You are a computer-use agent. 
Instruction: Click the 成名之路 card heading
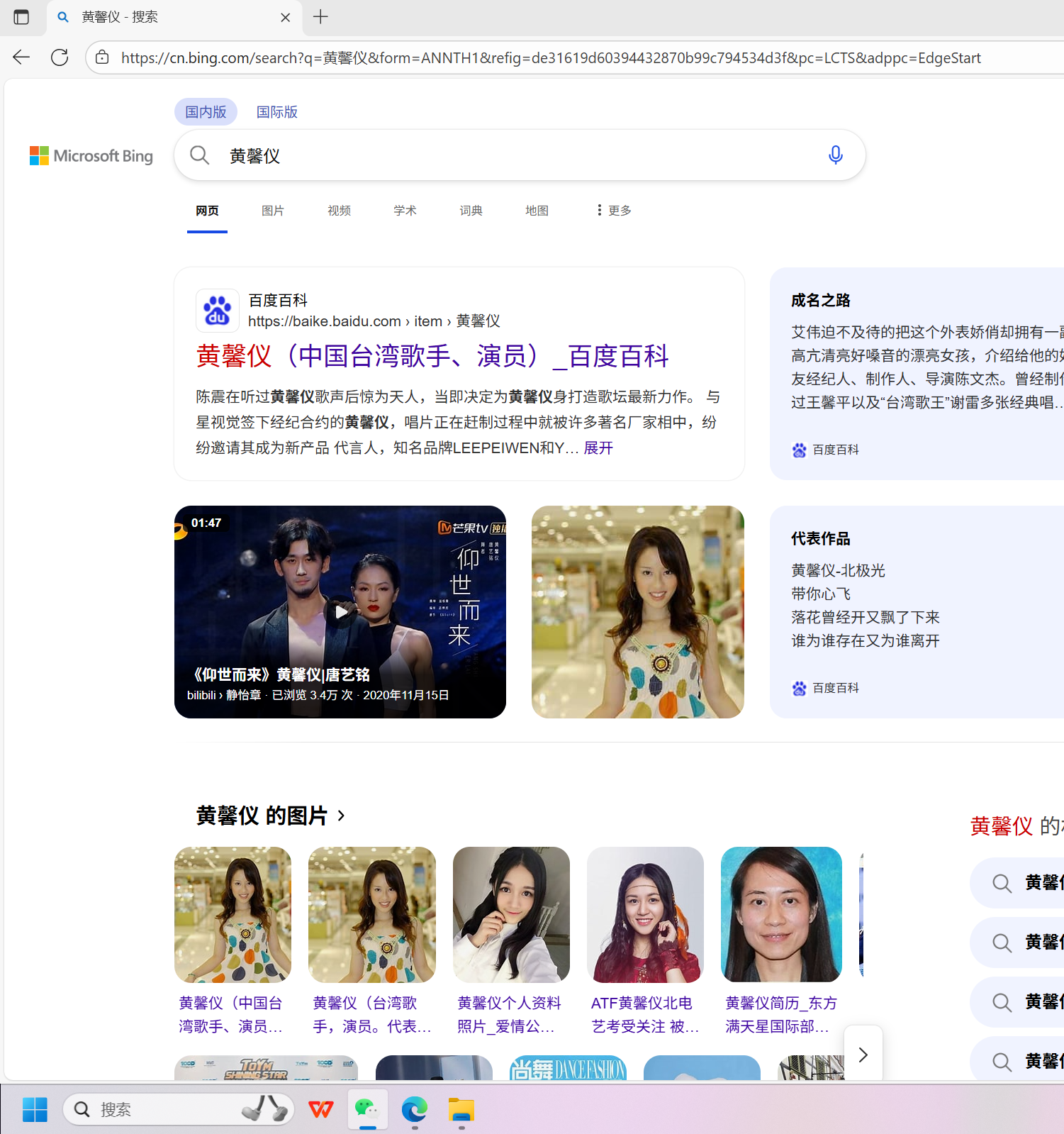(x=821, y=300)
